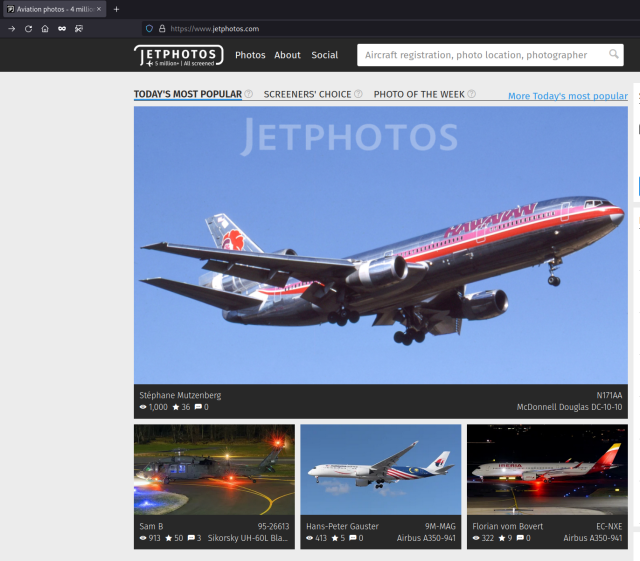This screenshot has width=640, height=561.
Task: Click McDonnell Douglas DC-10-10 aircraft type
Action: pyautogui.click(x=569, y=407)
